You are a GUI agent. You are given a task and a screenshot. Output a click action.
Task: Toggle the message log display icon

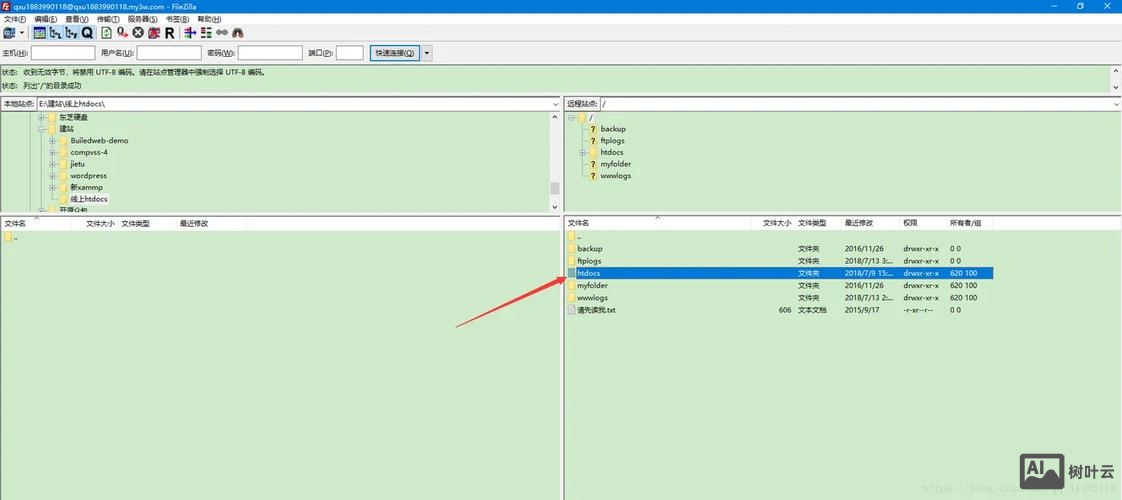(x=39, y=33)
